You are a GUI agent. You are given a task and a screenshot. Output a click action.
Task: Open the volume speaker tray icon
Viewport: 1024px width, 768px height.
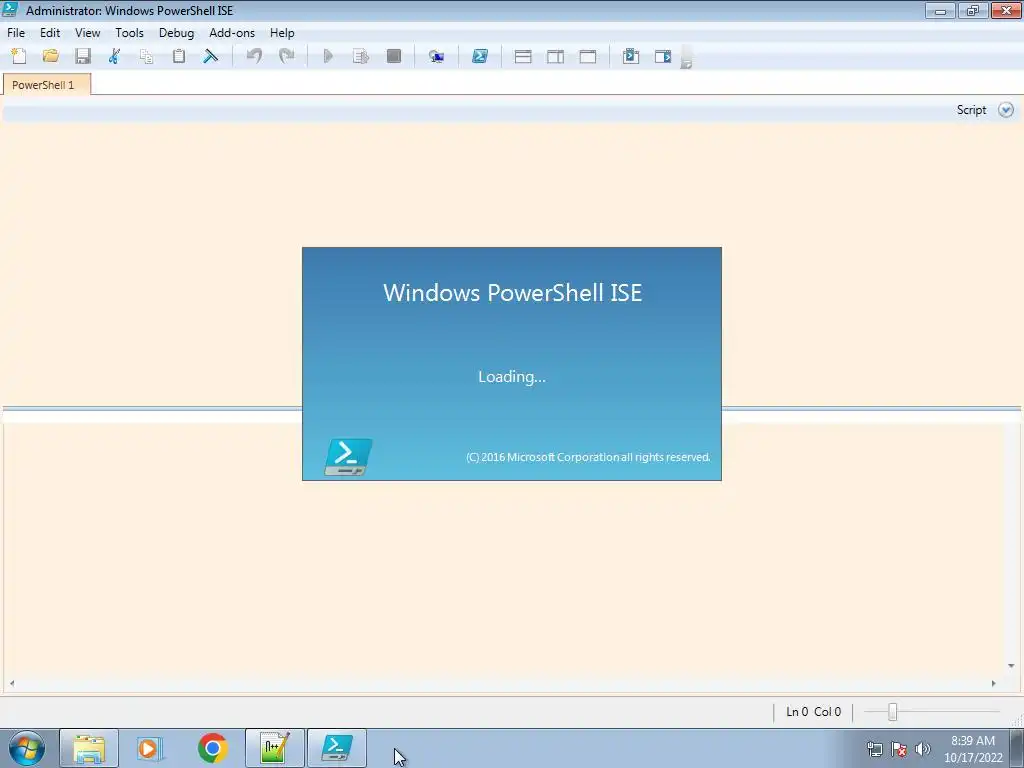click(x=923, y=749)
